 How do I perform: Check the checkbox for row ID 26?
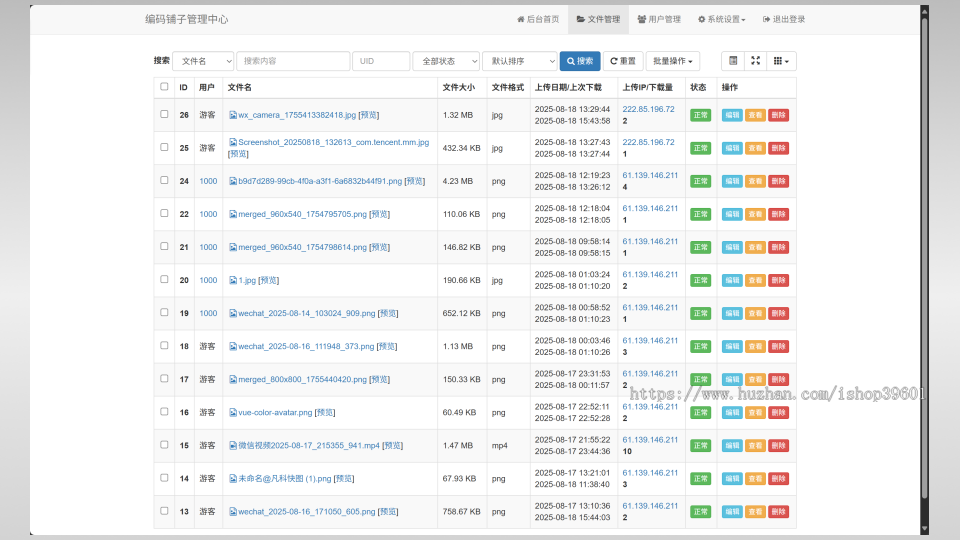coord(164,114)
